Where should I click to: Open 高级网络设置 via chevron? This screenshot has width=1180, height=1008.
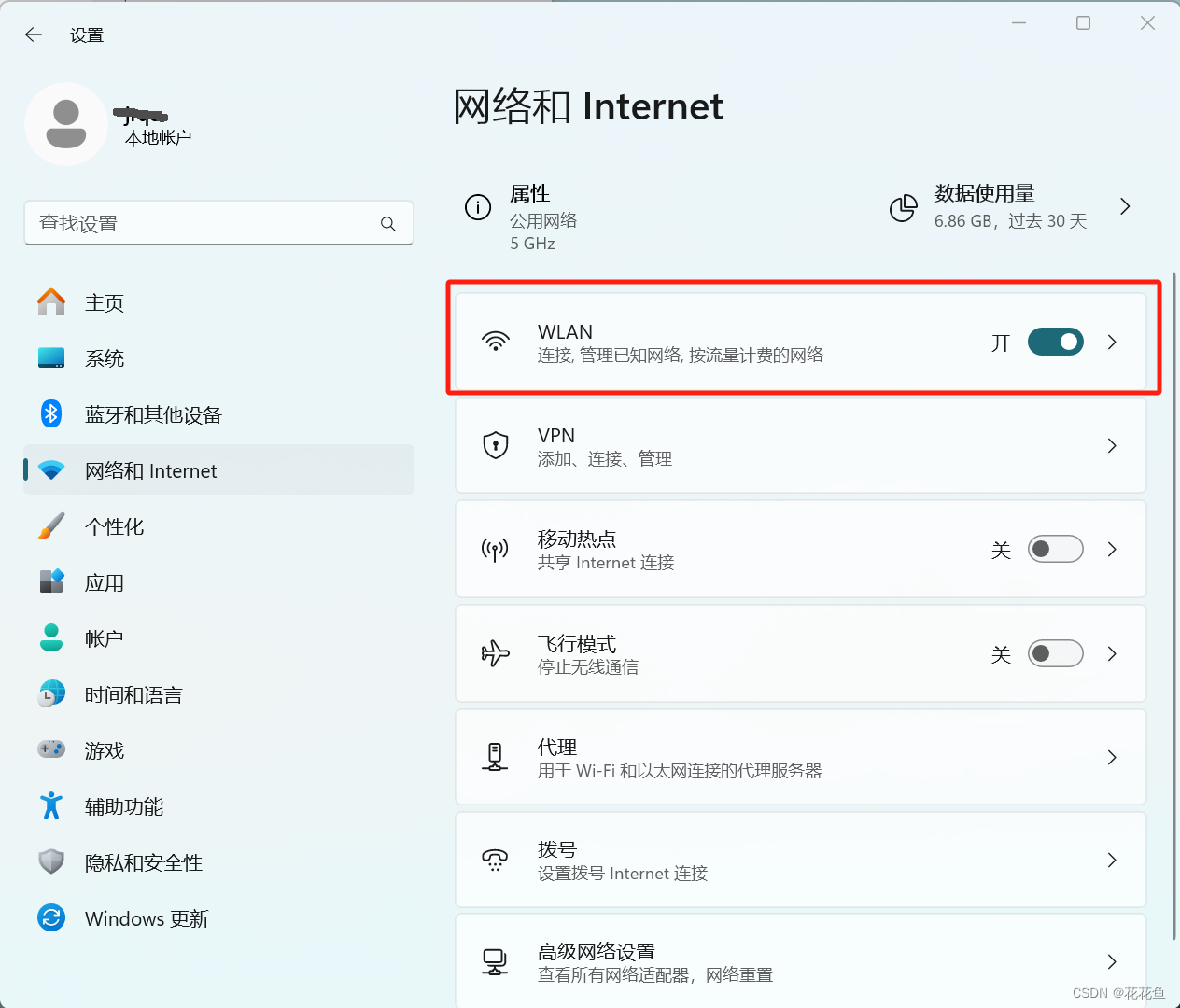click(1112, 962)
